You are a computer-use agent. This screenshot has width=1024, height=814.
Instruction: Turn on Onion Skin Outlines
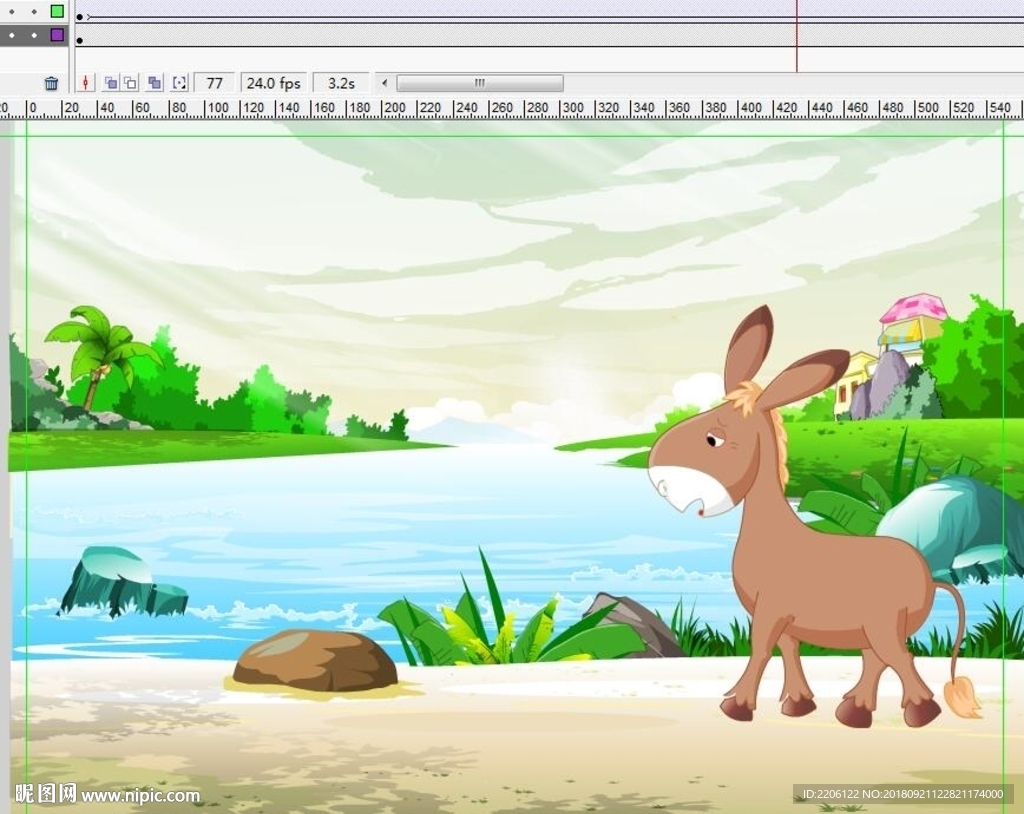pyautogui.click(x=130, y=83)
